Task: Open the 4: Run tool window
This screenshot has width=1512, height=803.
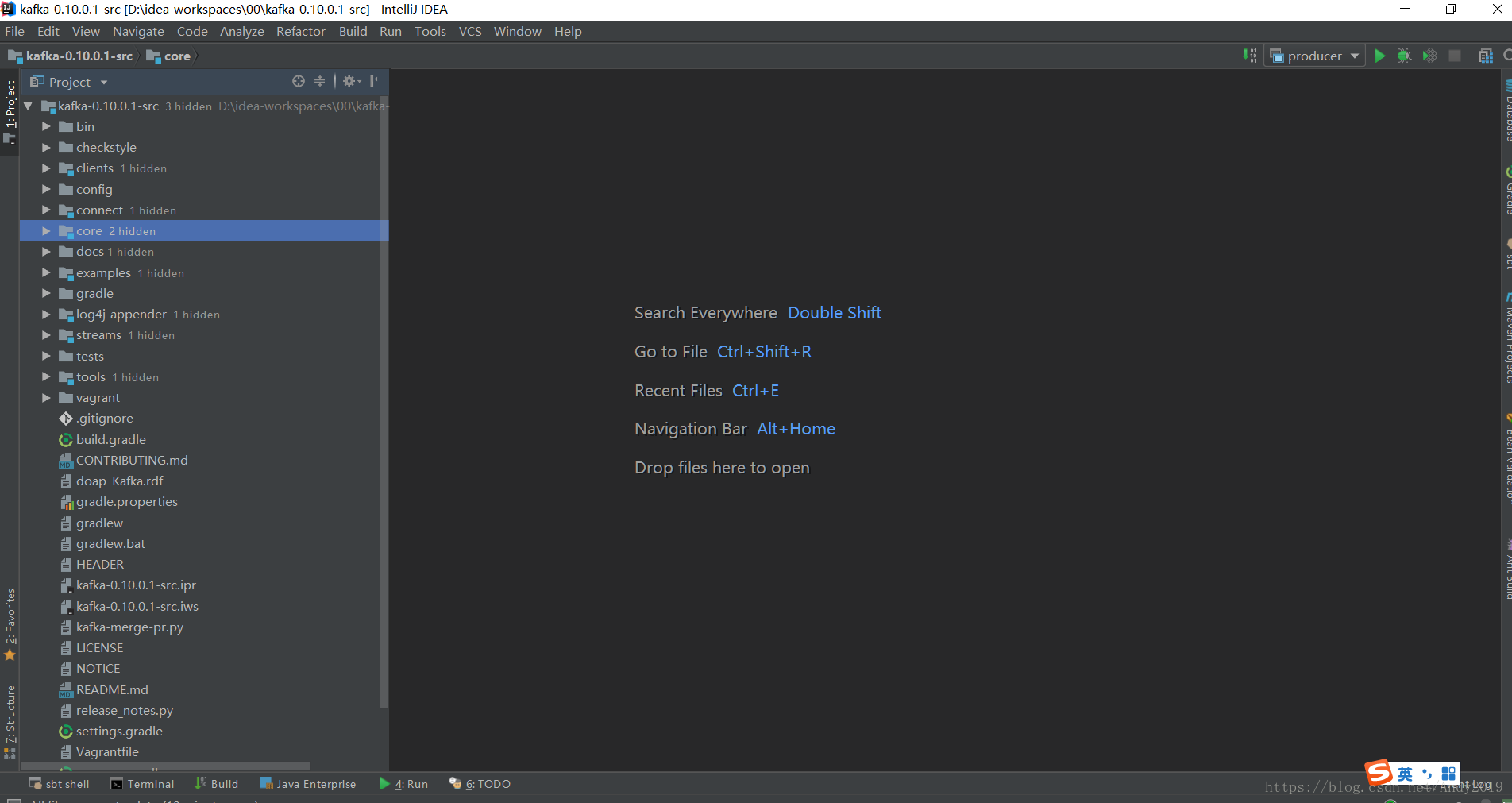Action: pos(404,784)
